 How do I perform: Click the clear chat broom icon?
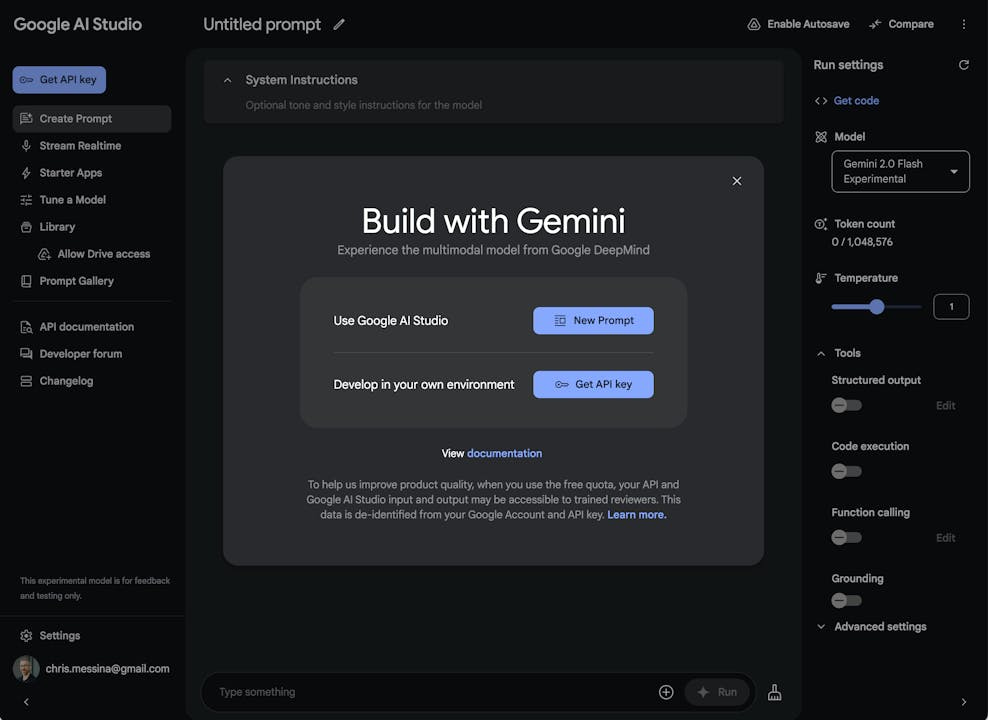[x=774, y=692]
